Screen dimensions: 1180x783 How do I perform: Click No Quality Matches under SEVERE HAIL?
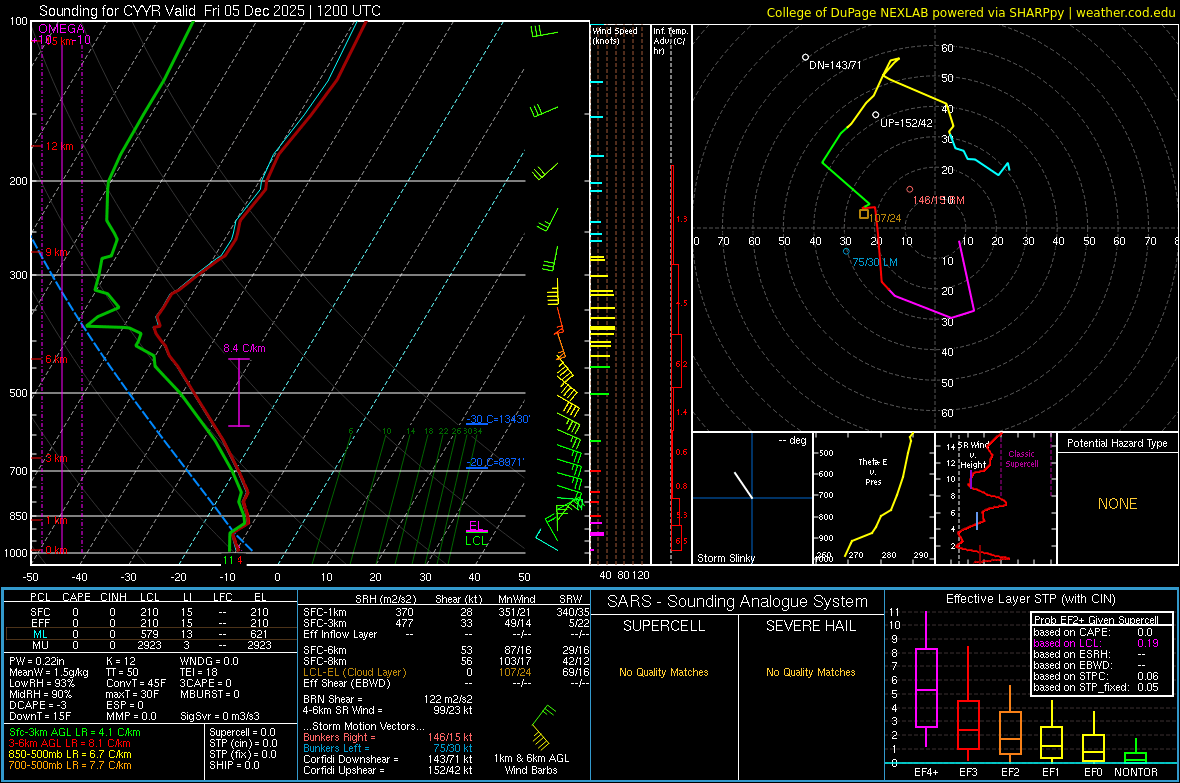tap(810, 672)
